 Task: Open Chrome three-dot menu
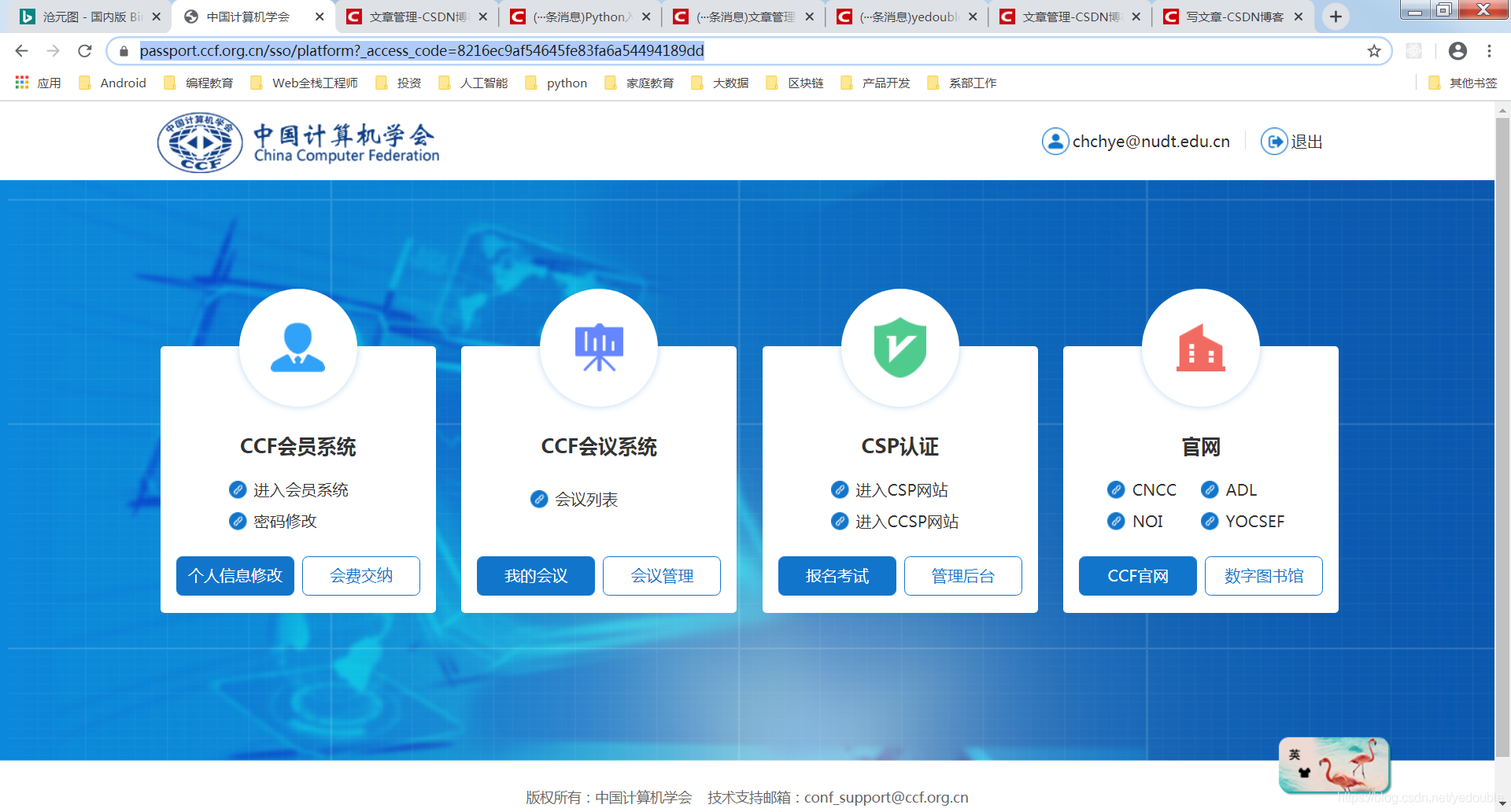(1489, 51)
